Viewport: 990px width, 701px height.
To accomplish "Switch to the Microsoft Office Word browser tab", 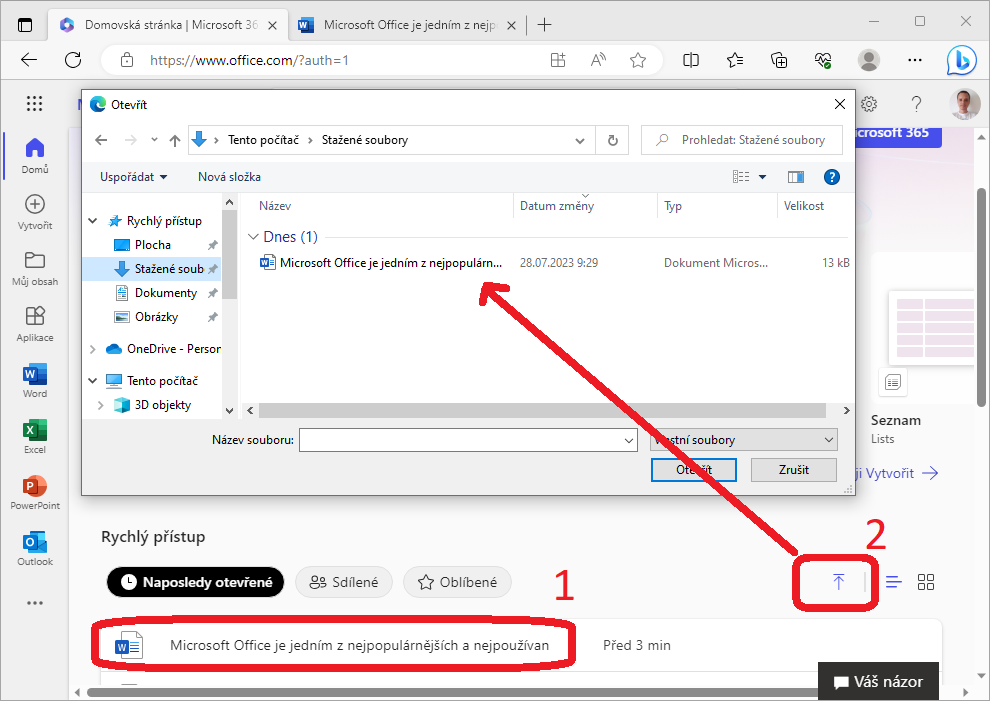I will (407, 25).
